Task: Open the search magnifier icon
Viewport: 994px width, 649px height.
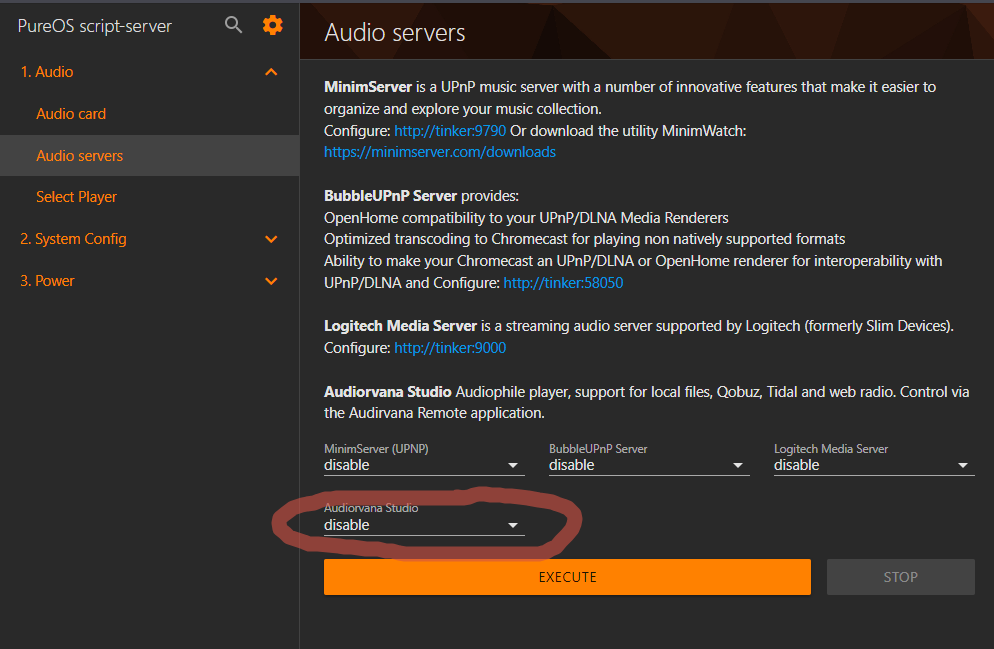Action: coord(233,25)
